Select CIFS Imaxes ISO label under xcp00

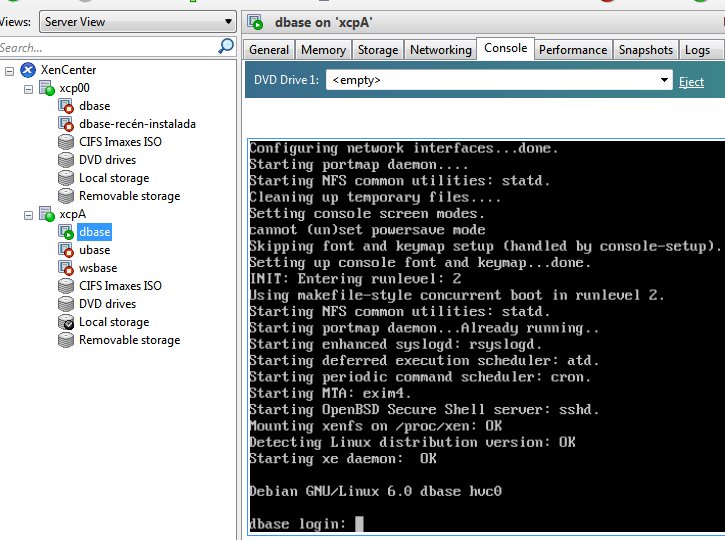tap(120, 142)
